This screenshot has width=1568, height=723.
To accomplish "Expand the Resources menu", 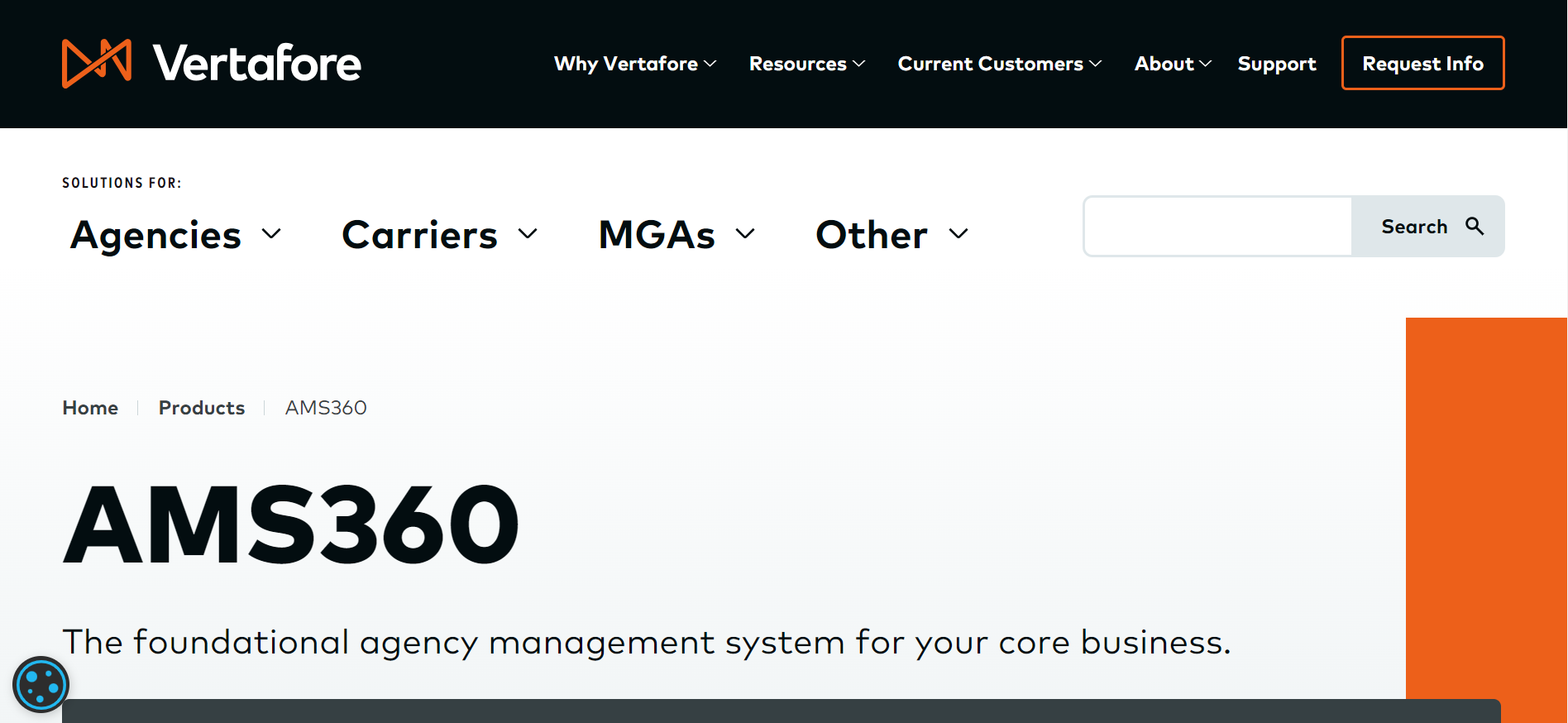I will coord(807,64).
